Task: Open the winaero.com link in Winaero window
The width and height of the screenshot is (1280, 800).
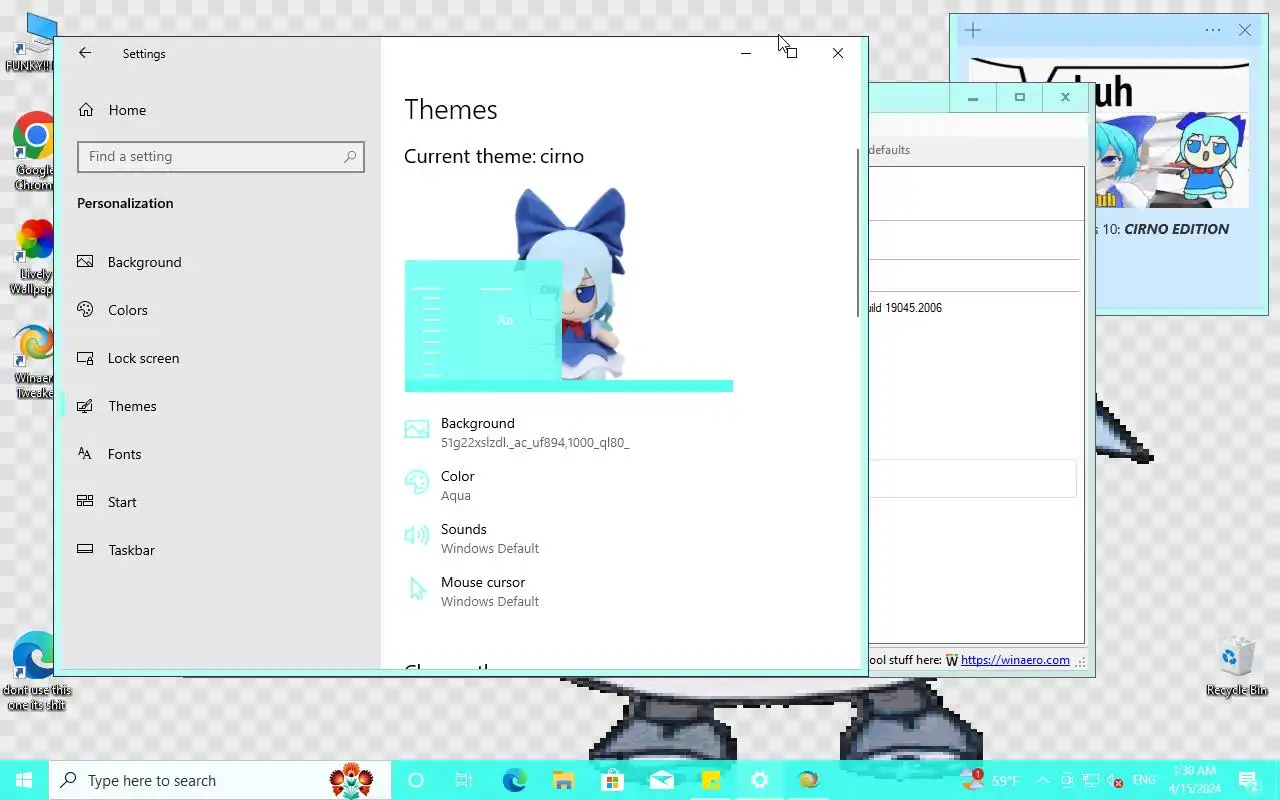Action: [x=1015, y=660]
